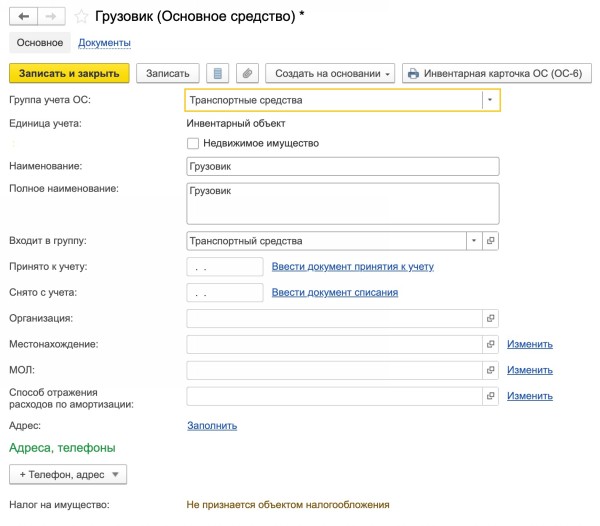Click the report list icon in toolbar
Screen dimensions: 600x526
pyautogui.click(x=219, y=74)
